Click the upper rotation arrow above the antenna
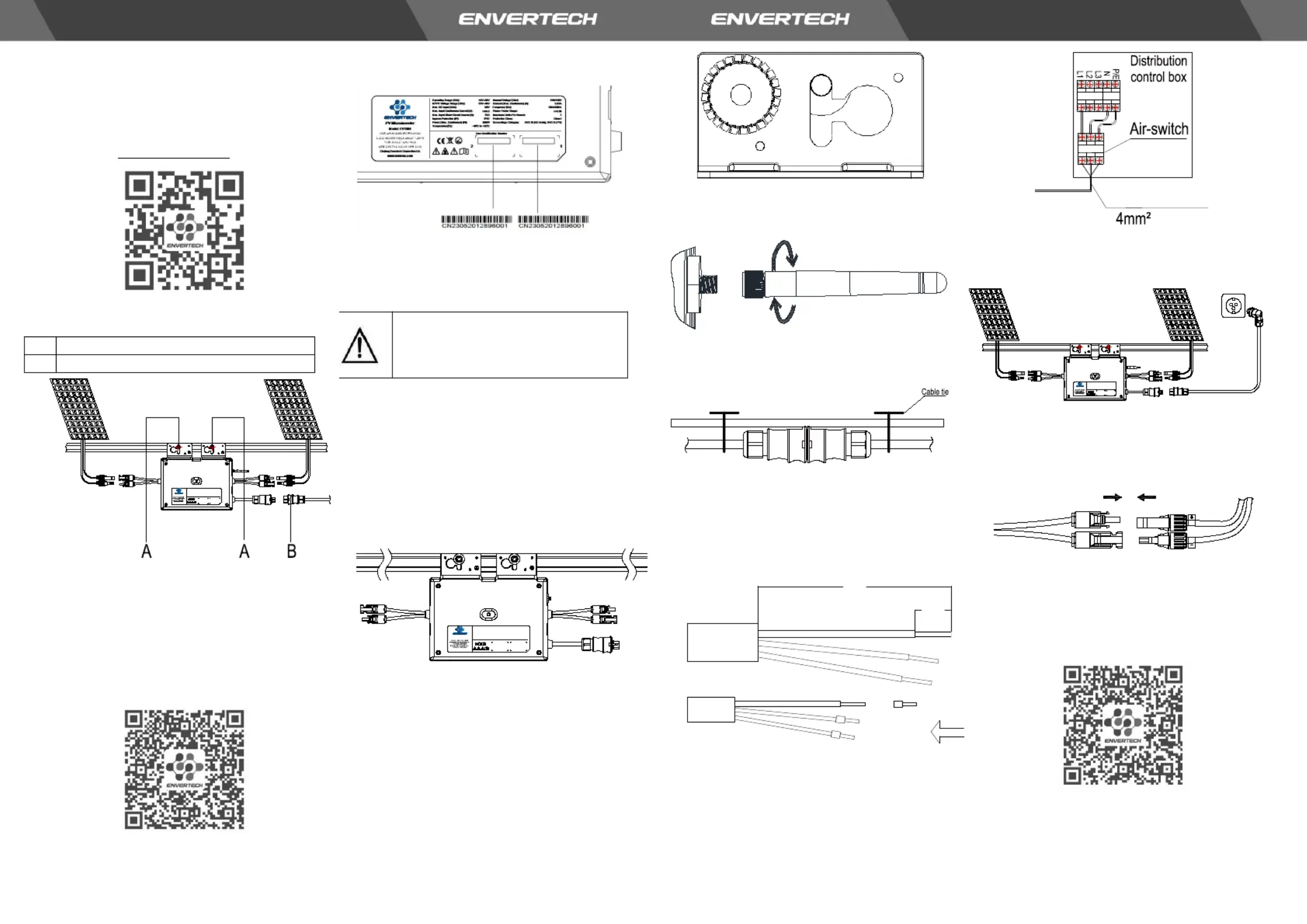The width and height of the screenshot is (1307, 924). [x=784, y=254]
